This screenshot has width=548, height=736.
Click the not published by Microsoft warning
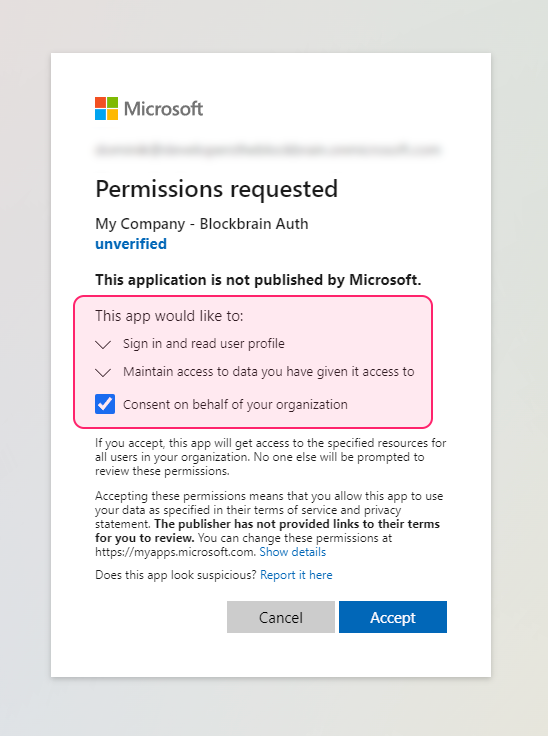(x=258, y=280)
